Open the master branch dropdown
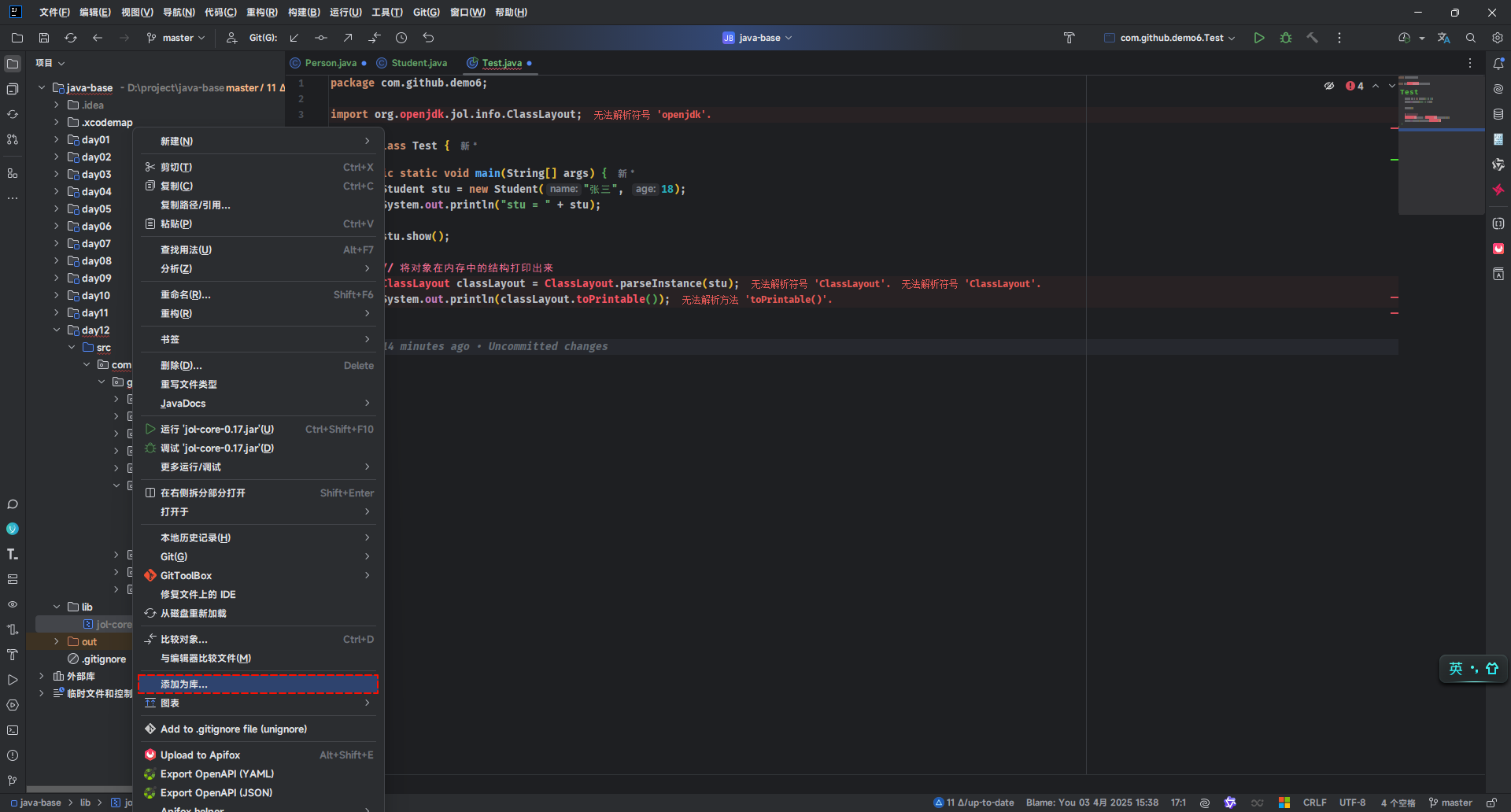 [176, 38]
